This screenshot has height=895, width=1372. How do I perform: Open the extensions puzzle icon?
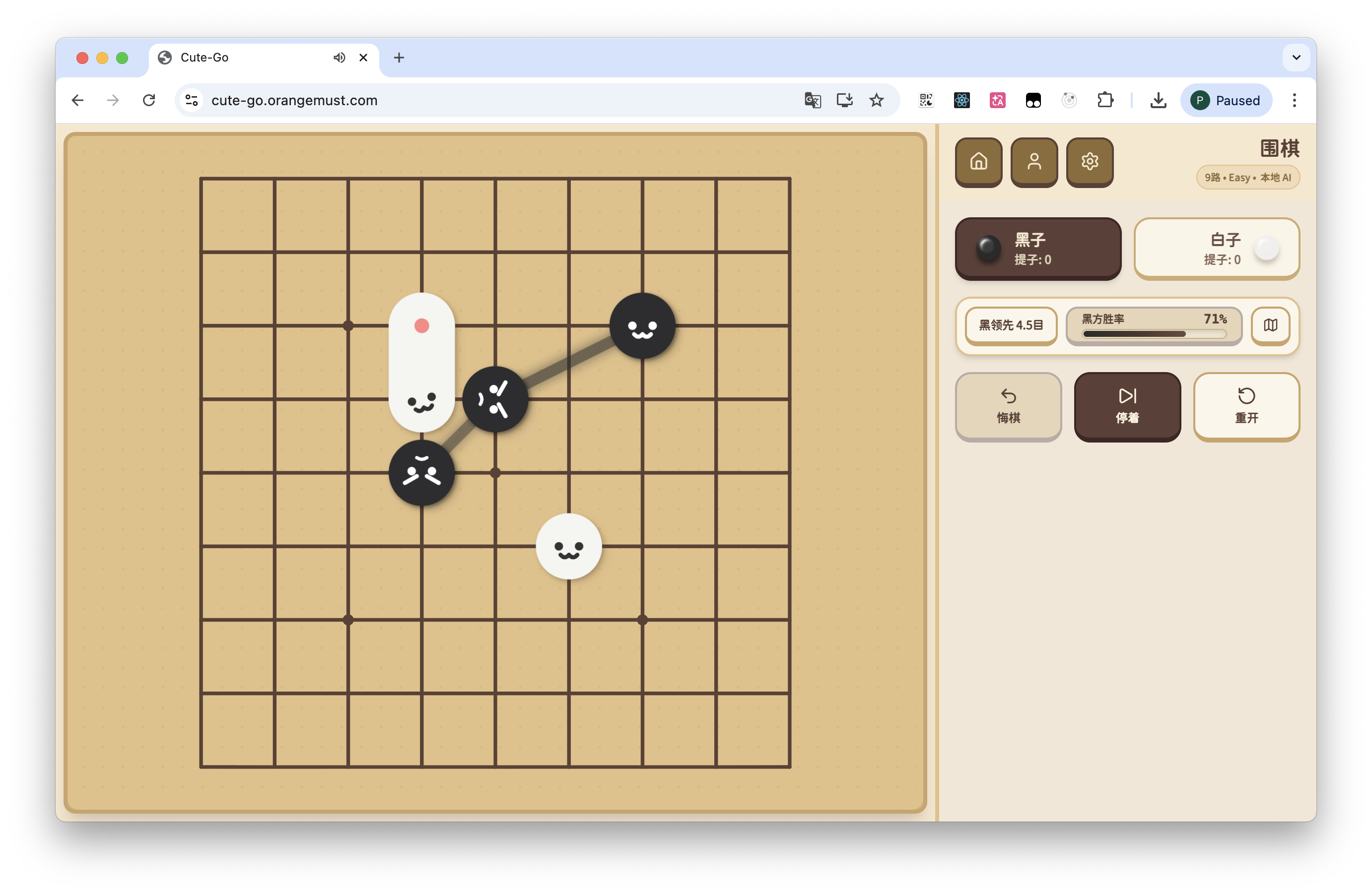(x=1104, y=100)
